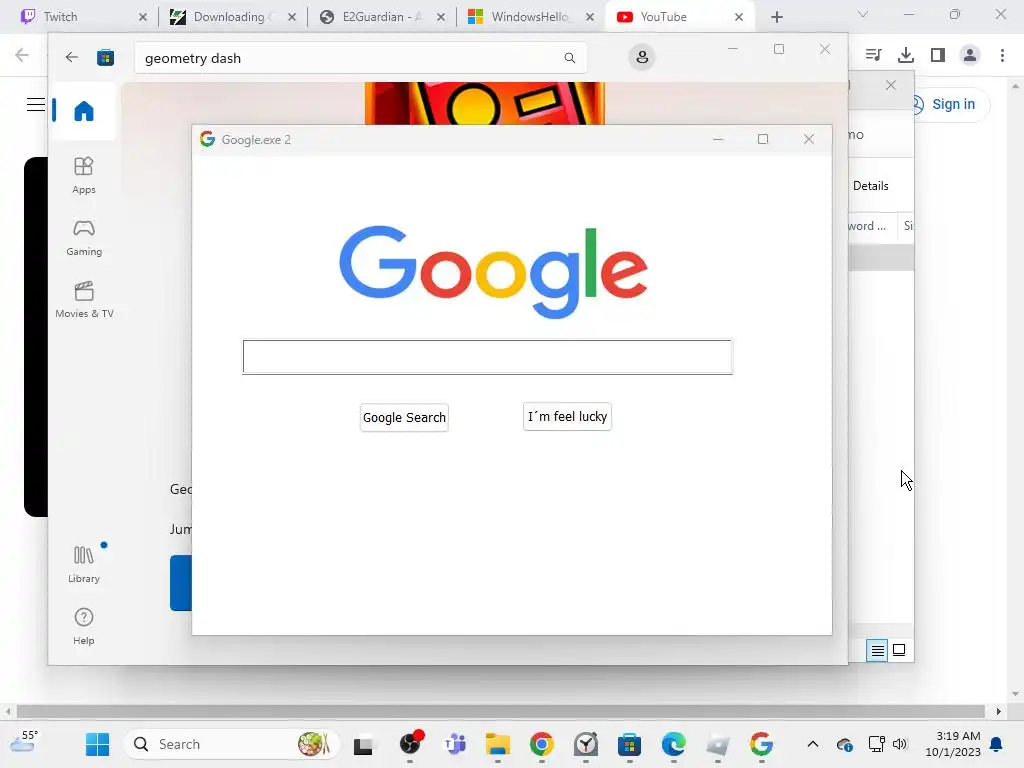Open File Explorer from taskbar
This screenshot has width=1024, height=768.
[x=498, y=744]
